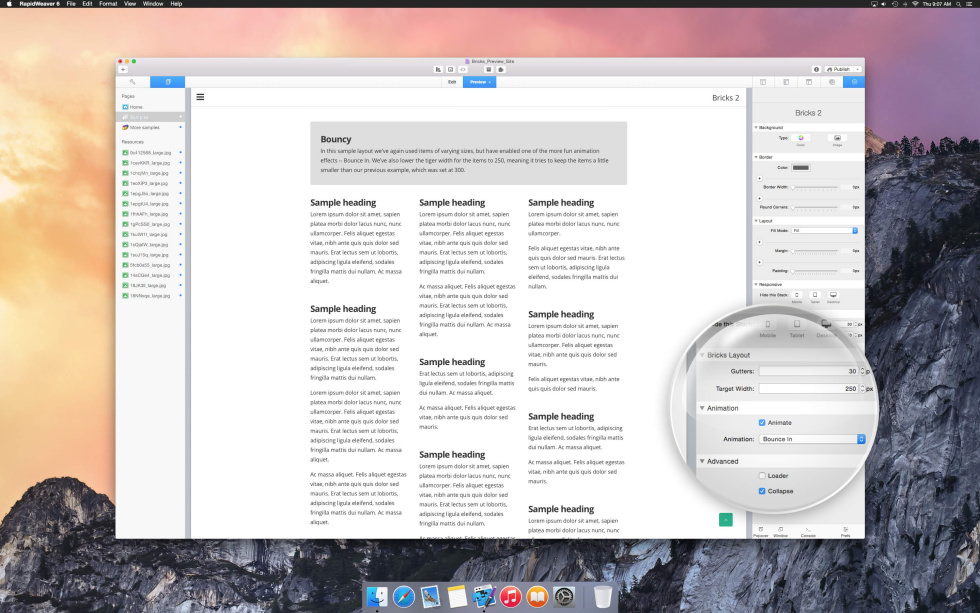
Task: Open Finder from the dock
Action: pos(377,597)
